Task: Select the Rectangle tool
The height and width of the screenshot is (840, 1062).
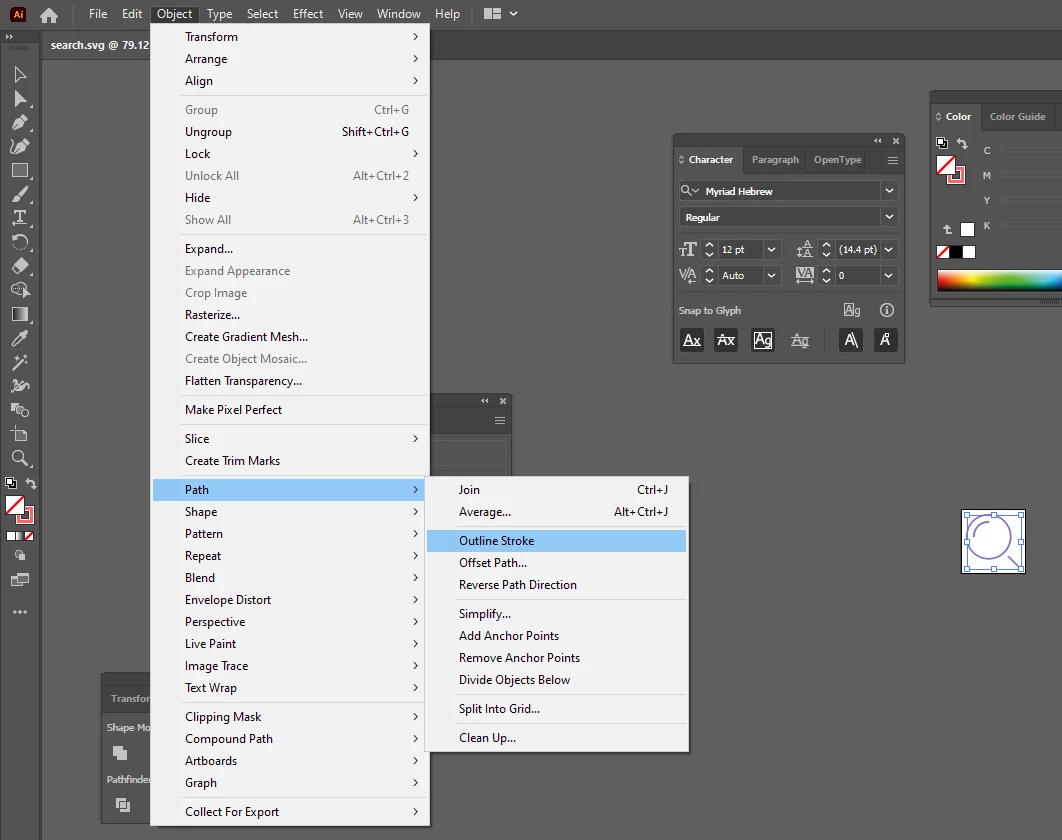Action: tap(20, 171)
